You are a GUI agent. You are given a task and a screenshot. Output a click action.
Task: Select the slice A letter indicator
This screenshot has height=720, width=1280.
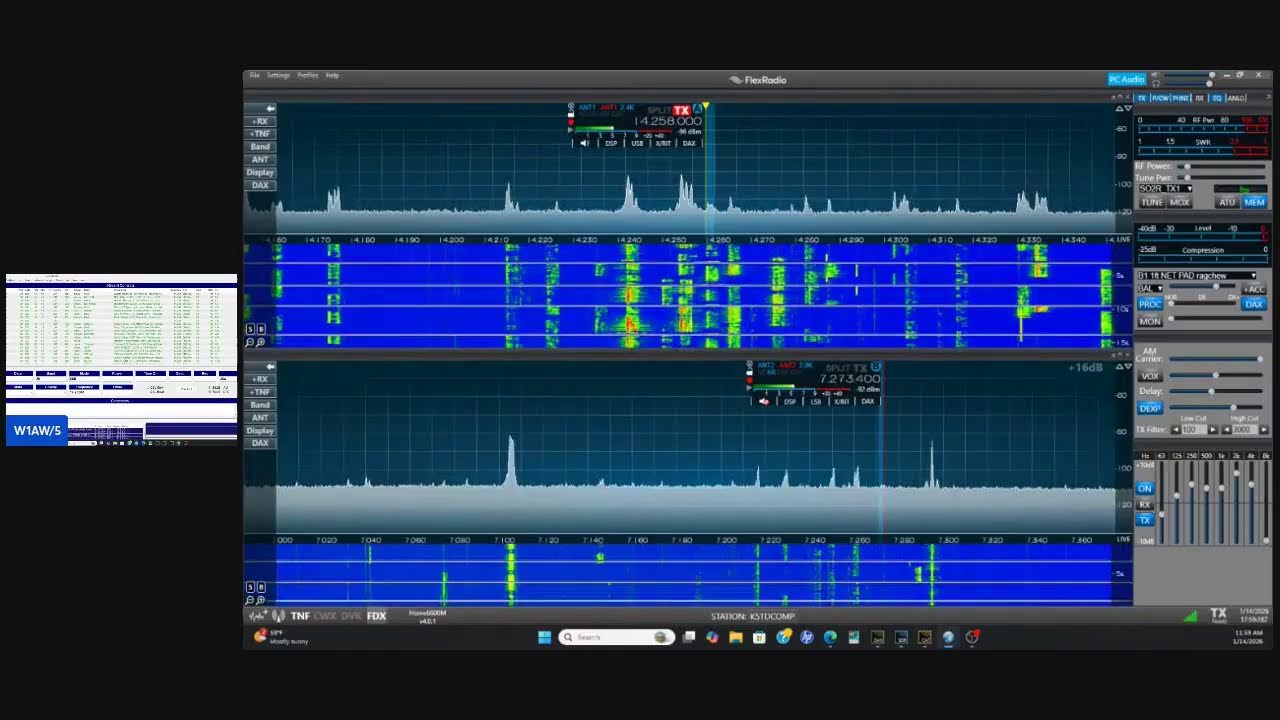(x=697, y=109)
